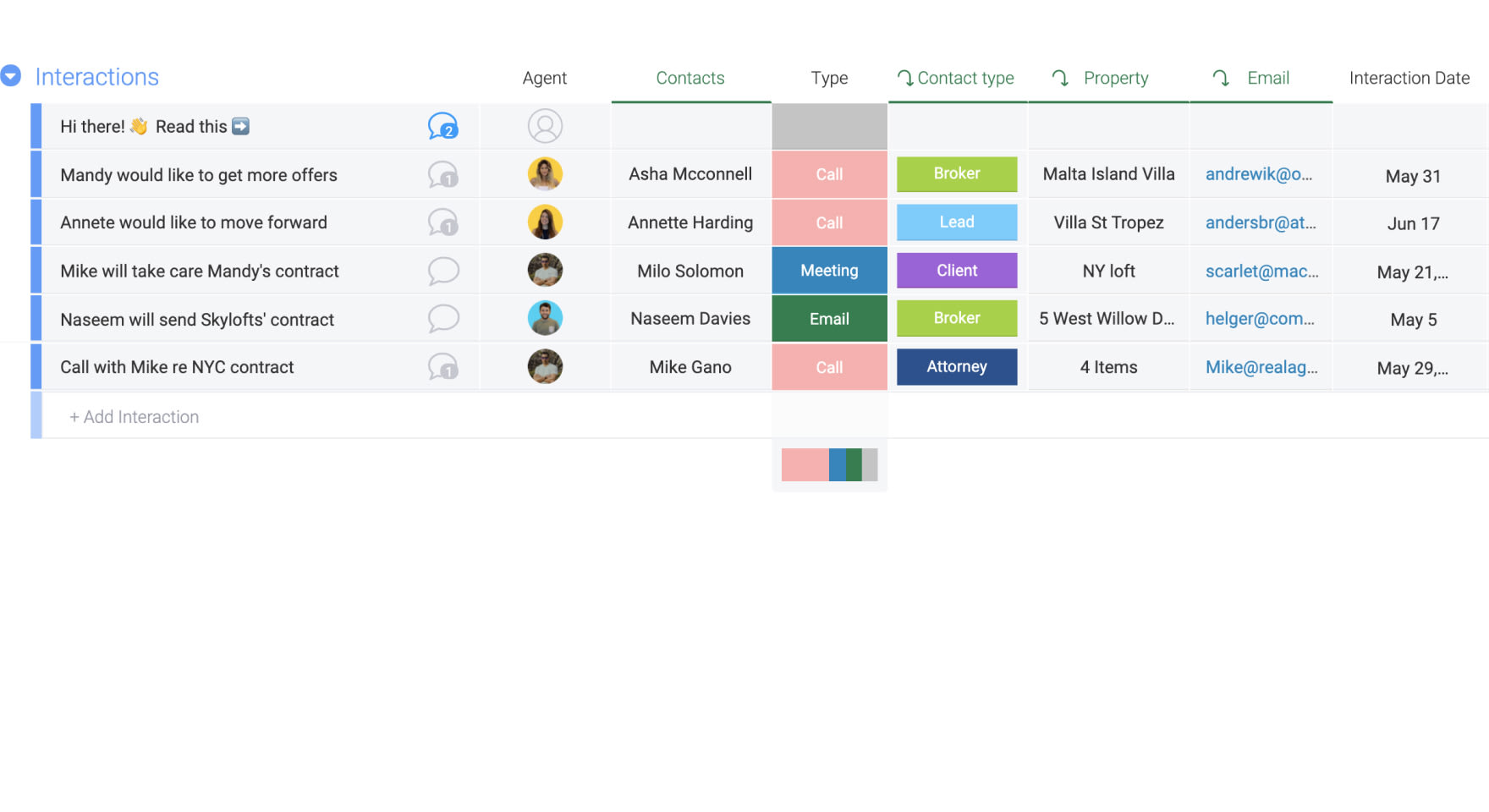
Task: Click pink segment in Type summary bar
Action: [805, 465]
